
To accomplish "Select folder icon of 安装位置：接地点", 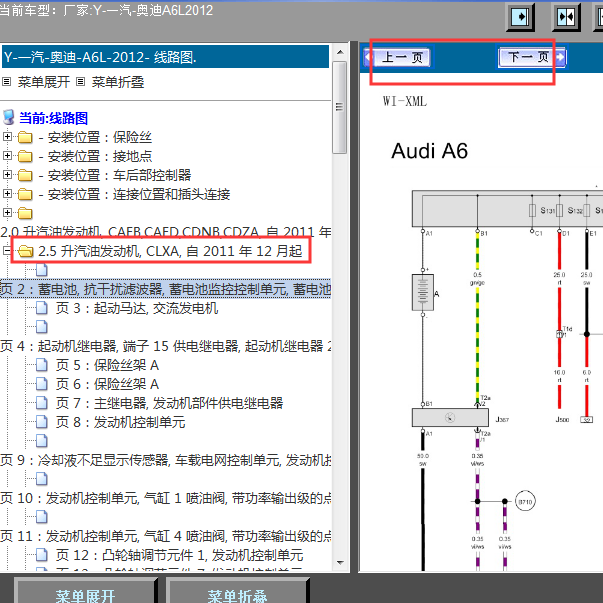I will pyautogui.click(x=25, y=156).
